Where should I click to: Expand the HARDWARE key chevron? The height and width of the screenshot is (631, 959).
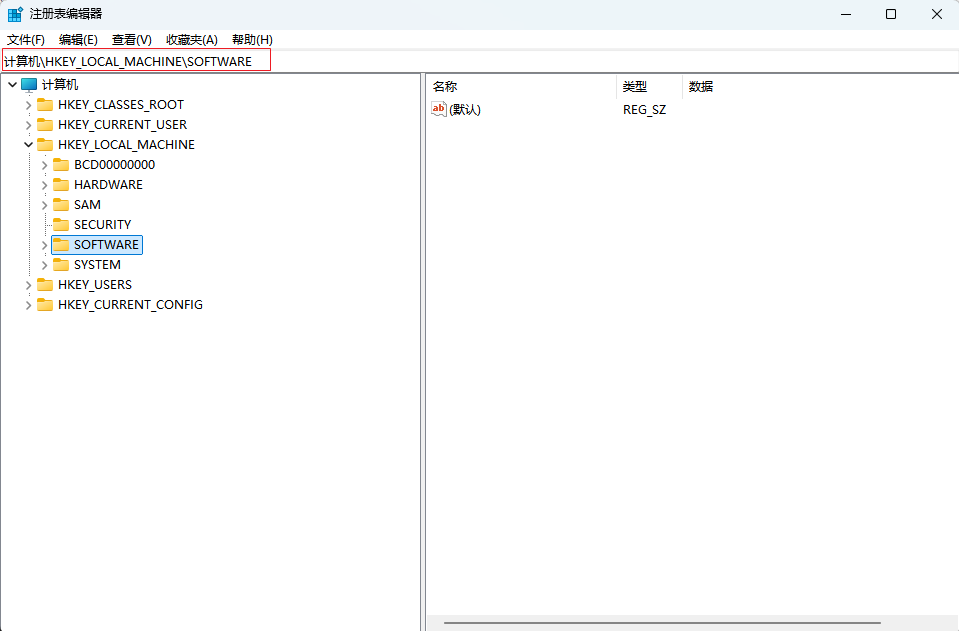pyautogui.click(x=44, y=185)
